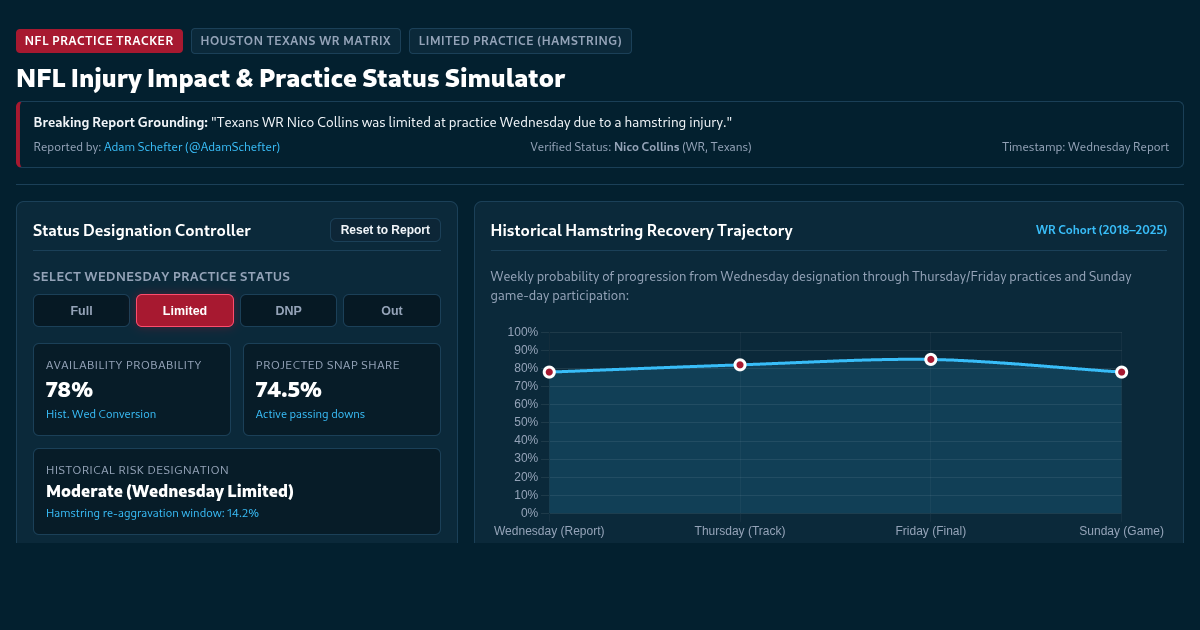Click the Thursday (Track) axis label
The height and width of the screenshot is (630, 1200).
(740, 531)
